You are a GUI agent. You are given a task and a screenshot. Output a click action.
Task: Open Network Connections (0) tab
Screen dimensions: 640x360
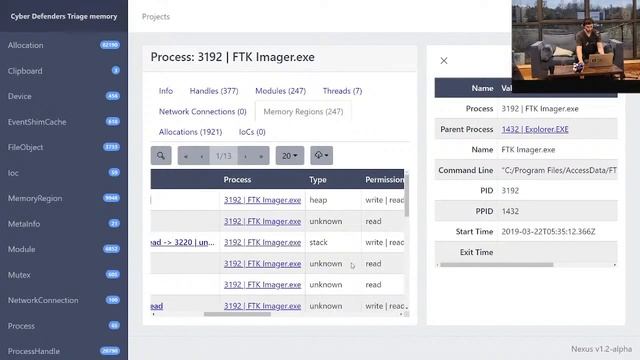click(203, 111)
